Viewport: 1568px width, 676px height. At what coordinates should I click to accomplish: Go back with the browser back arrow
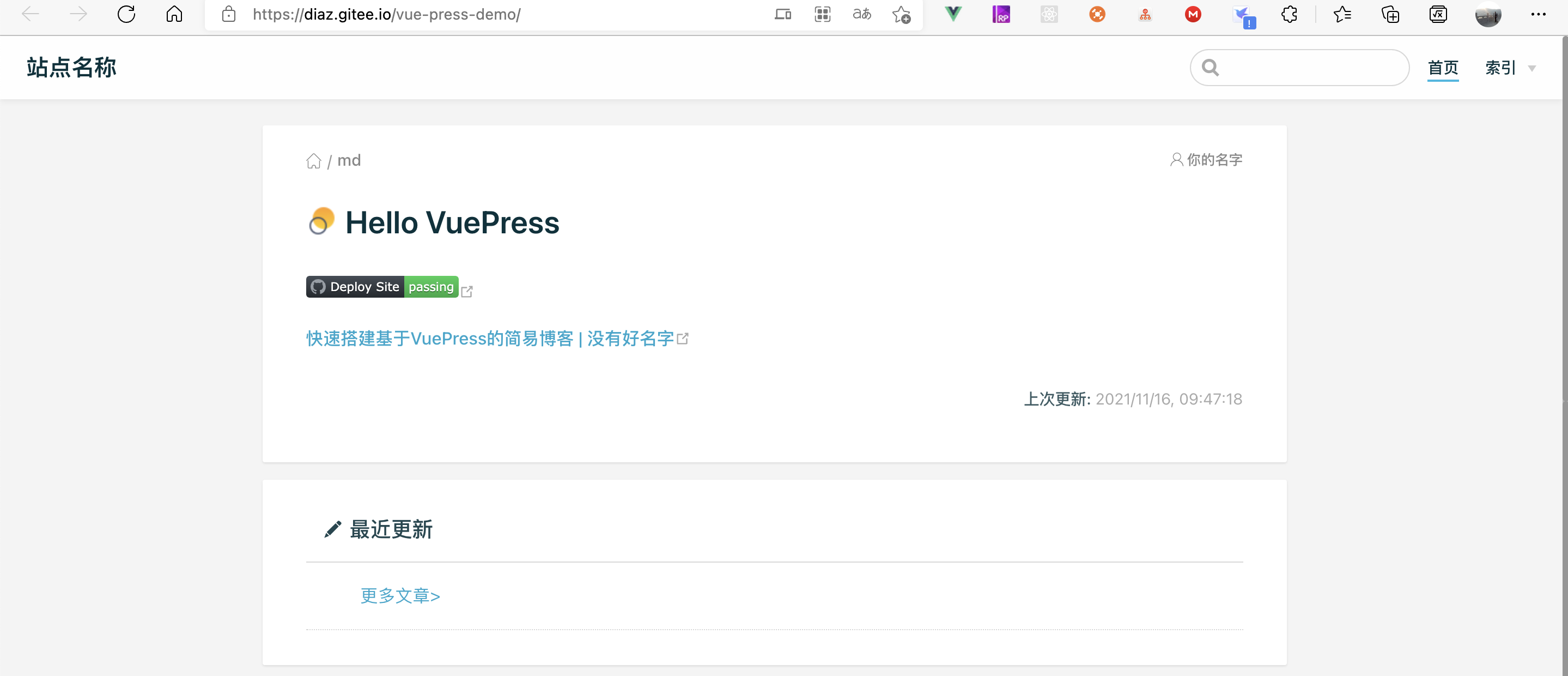coord(30,14)
